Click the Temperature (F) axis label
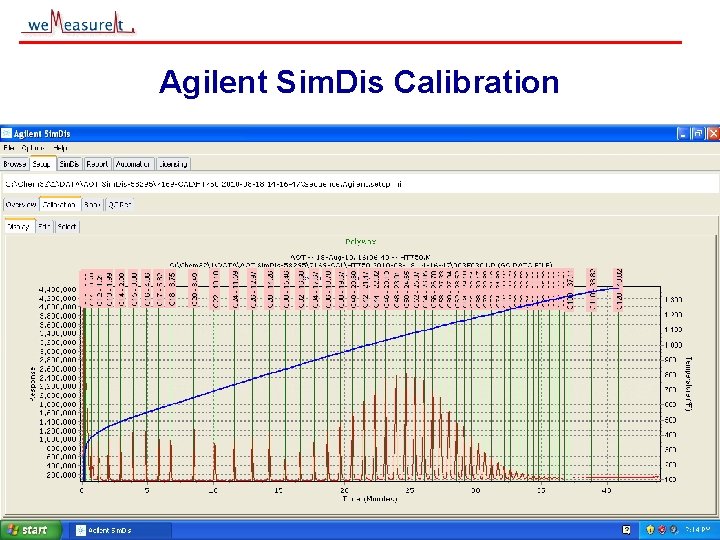The image size is (720, 540). point(688,384)
